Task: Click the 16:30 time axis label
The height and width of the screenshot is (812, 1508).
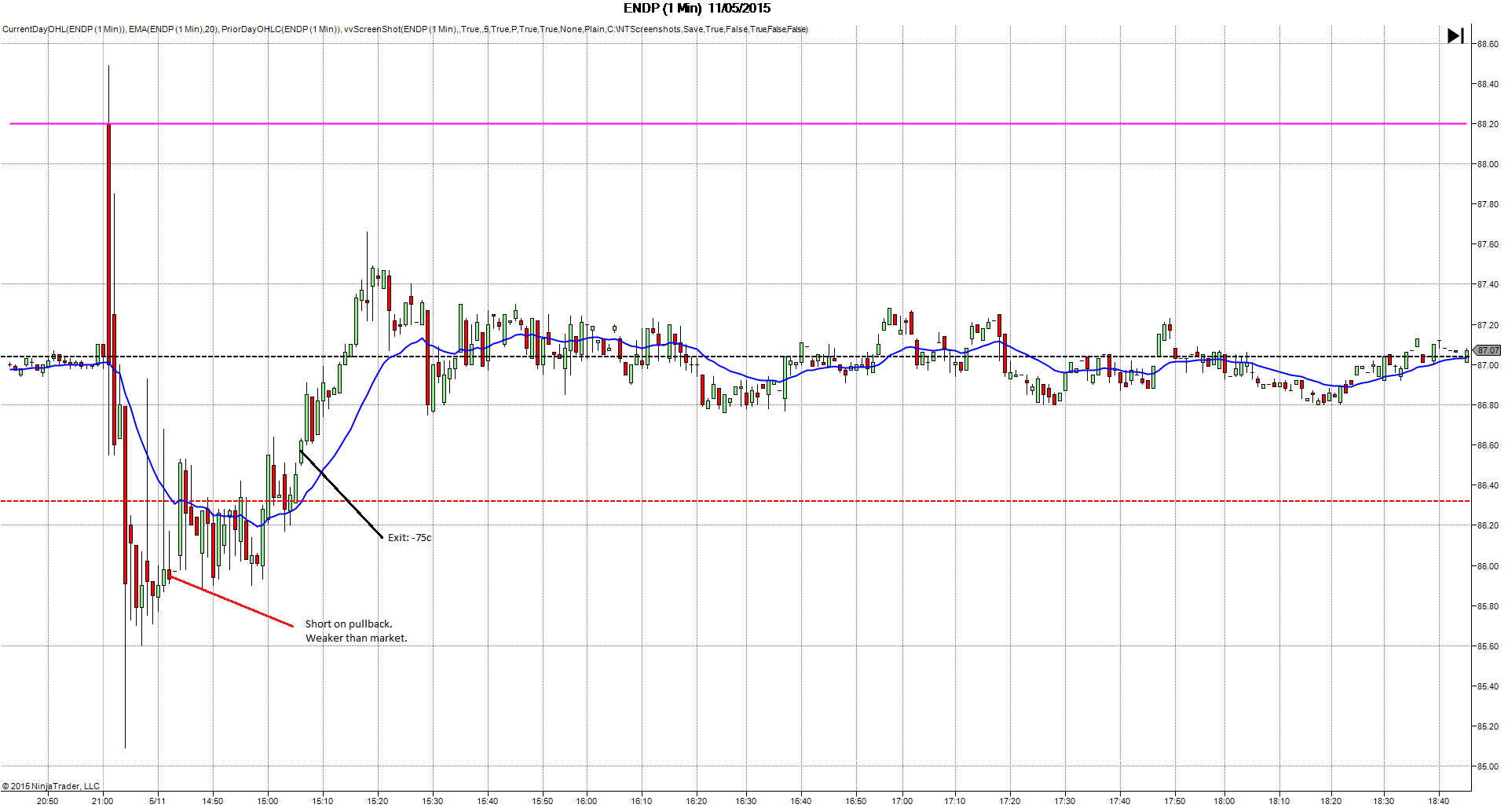Action: click(x=745, y=801)
